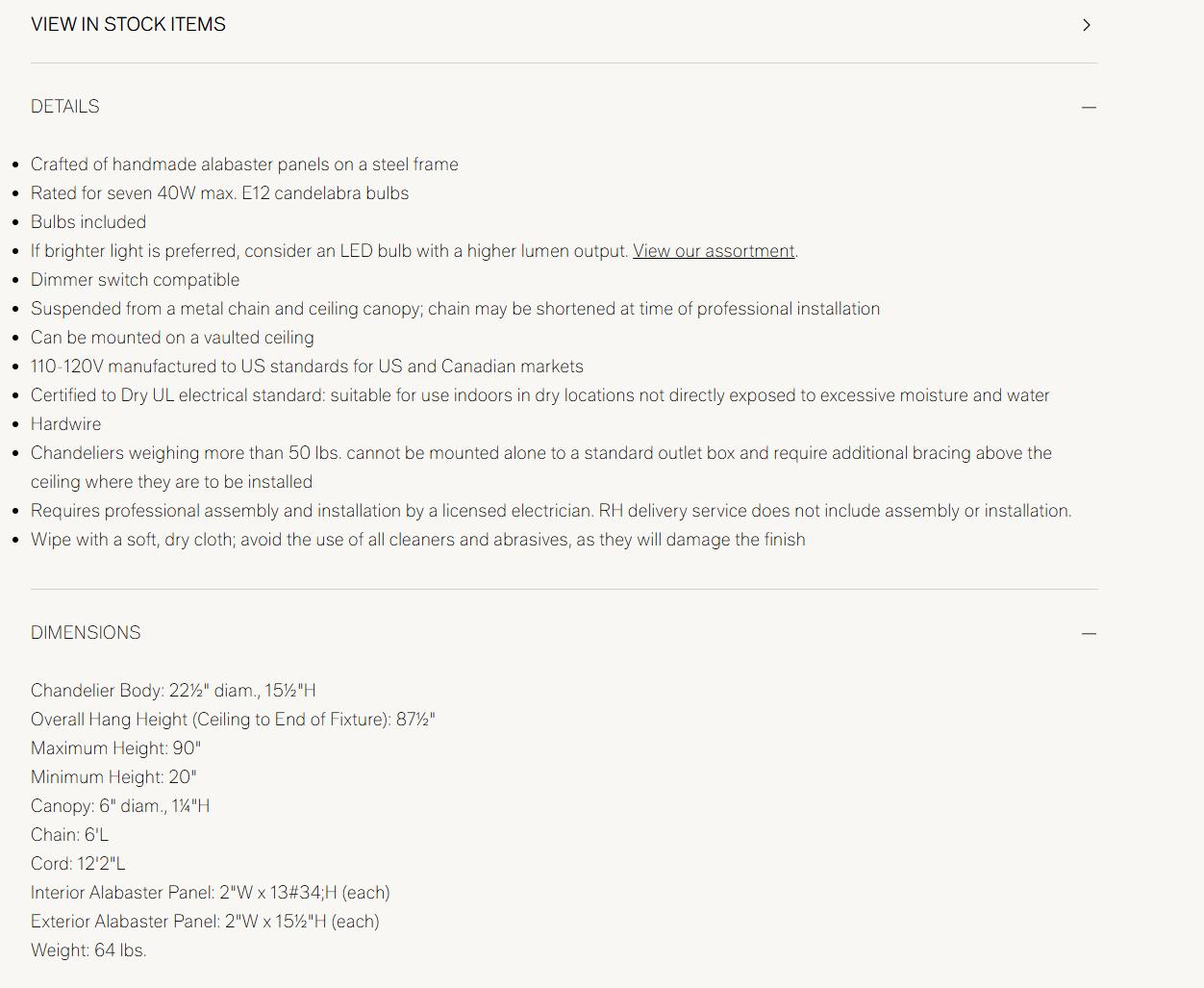Open the View In Stock Items link text
1204x988 pixels.
pos(128,24)
